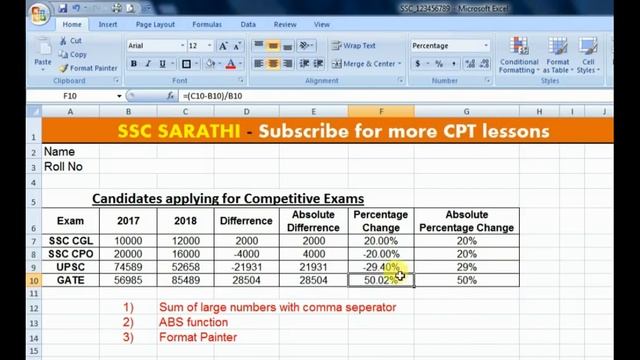Expand the Merge & Center dropdown arrow
Screen dimensions: 640x360
(400, 64)
